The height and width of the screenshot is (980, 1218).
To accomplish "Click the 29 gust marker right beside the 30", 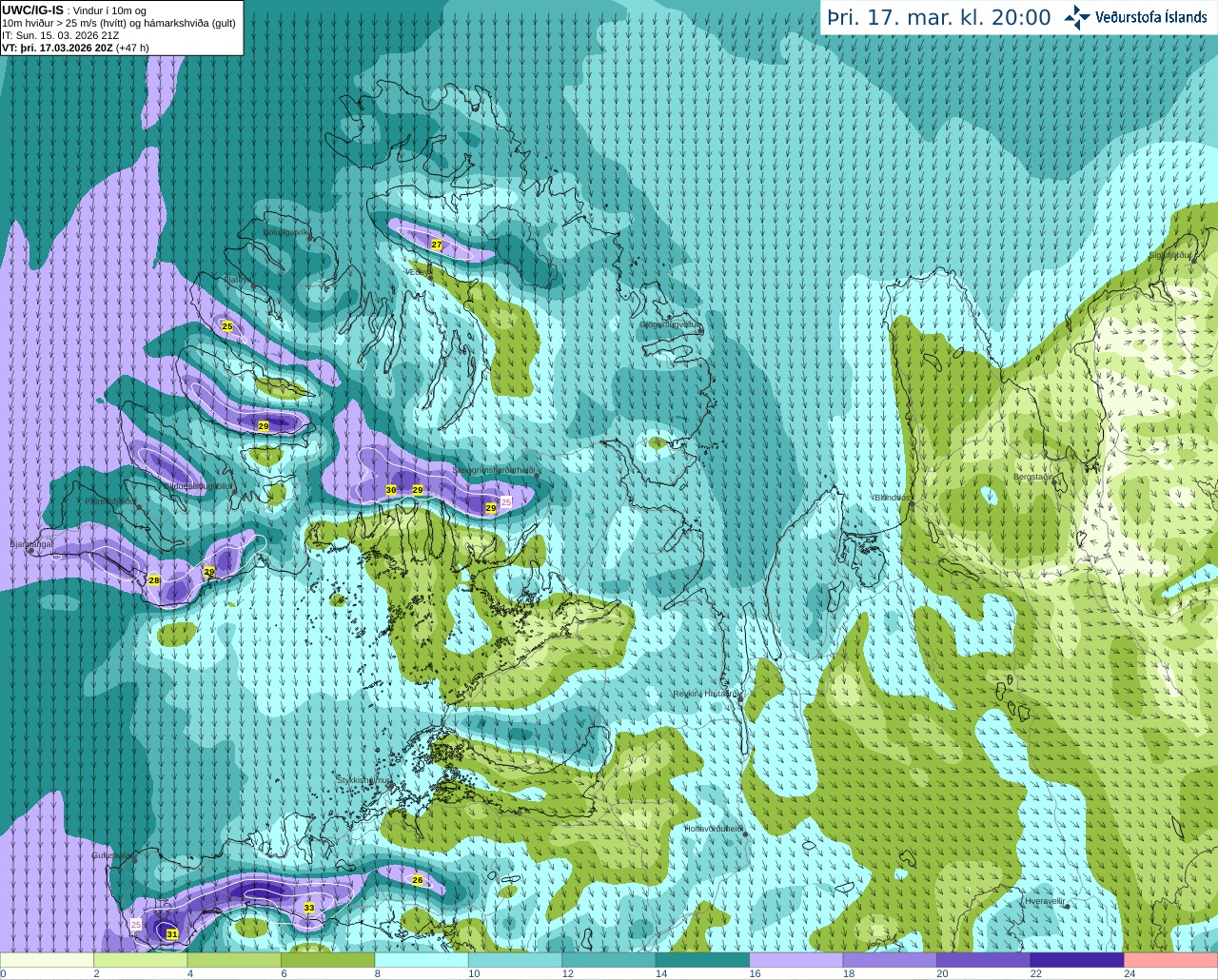I will pyautogui.click(x=418, y=490).
